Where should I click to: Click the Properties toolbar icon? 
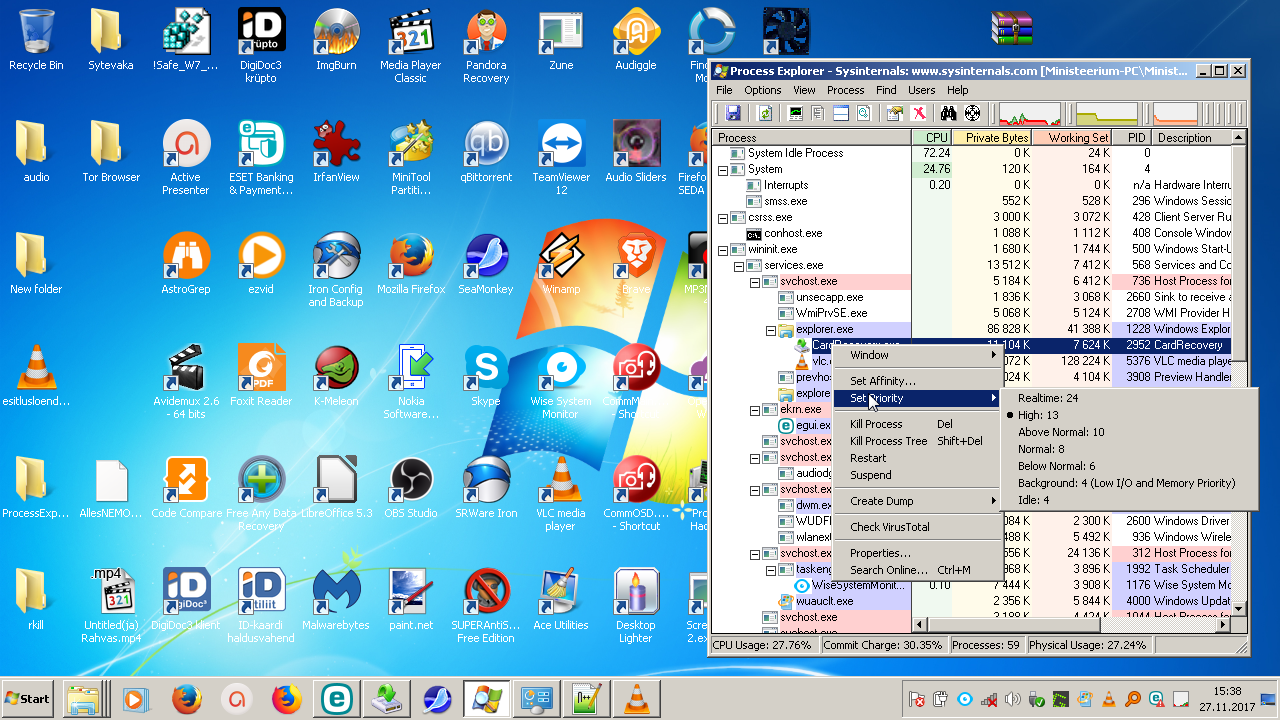click(x=895, y=113)
